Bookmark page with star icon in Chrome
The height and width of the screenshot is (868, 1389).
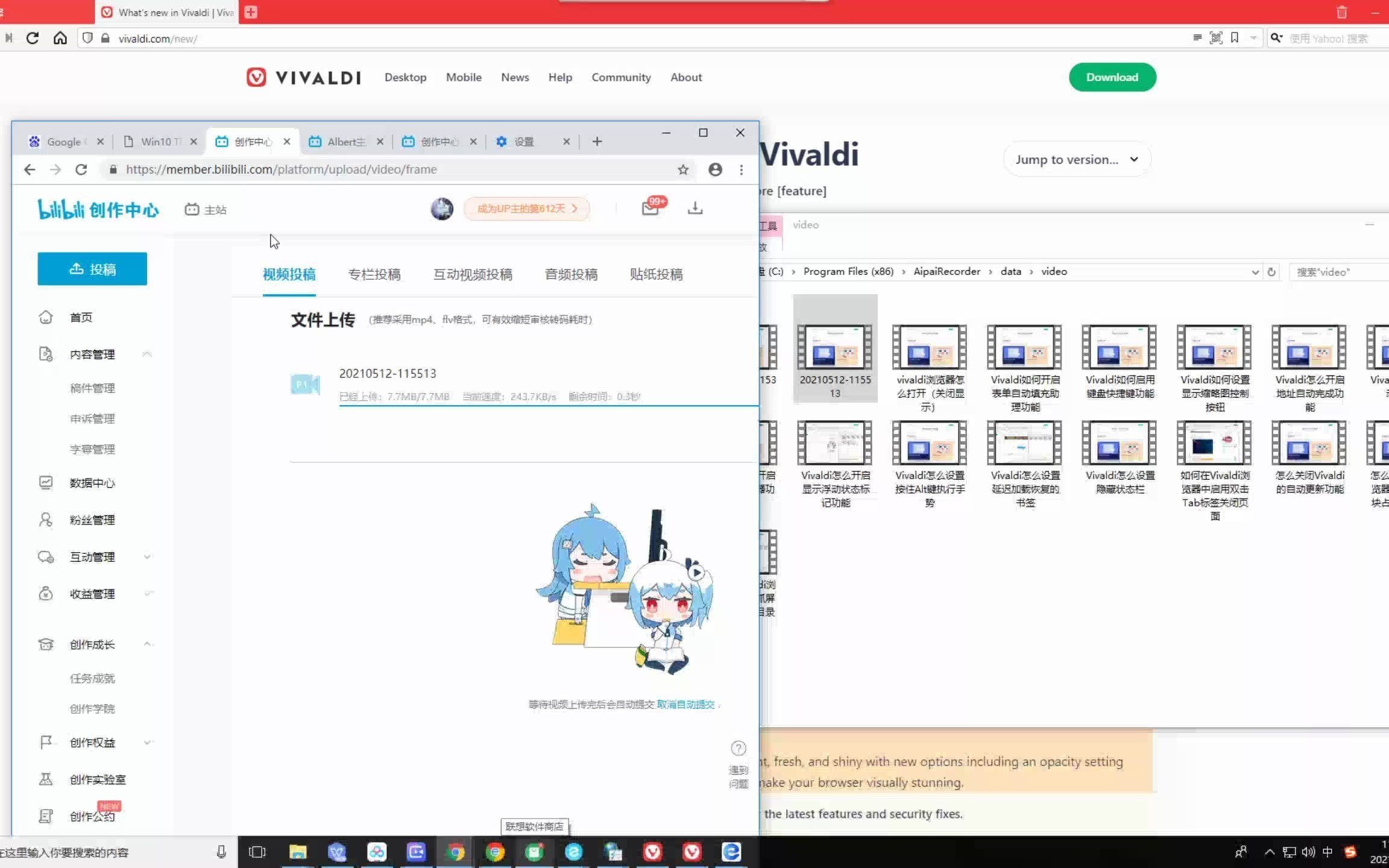683,170
